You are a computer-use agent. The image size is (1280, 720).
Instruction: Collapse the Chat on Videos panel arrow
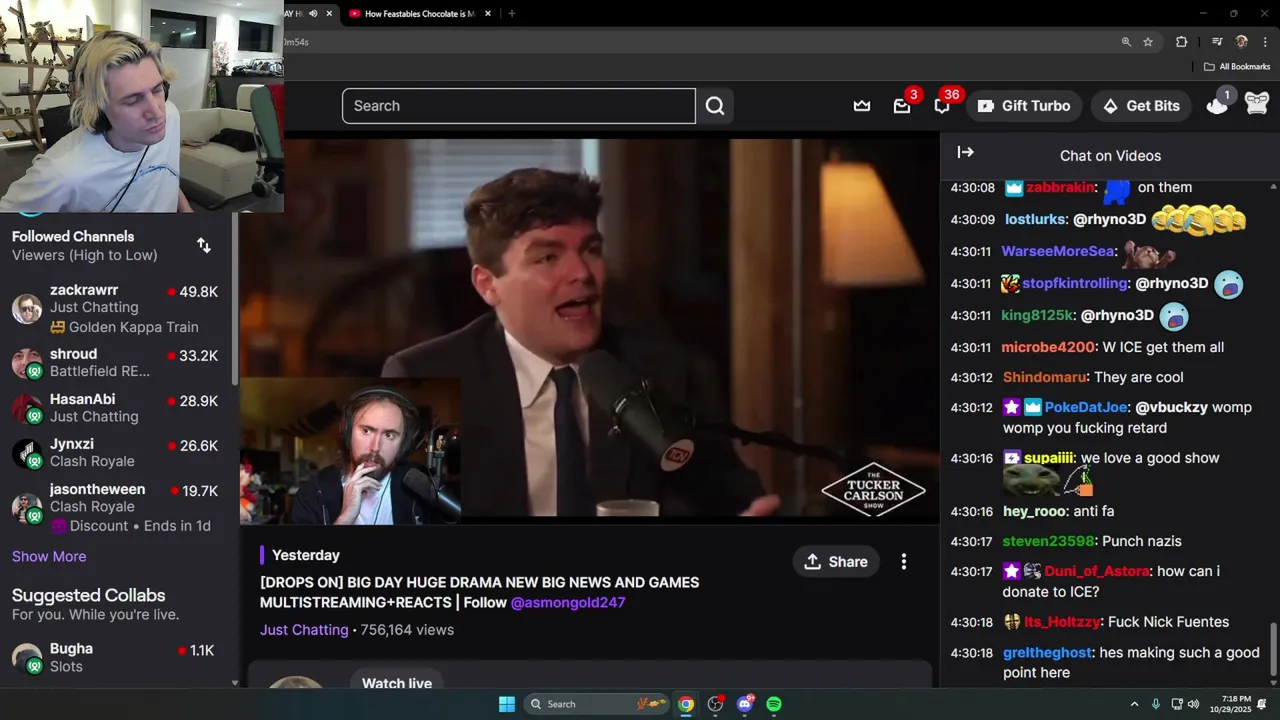[965, 153]
